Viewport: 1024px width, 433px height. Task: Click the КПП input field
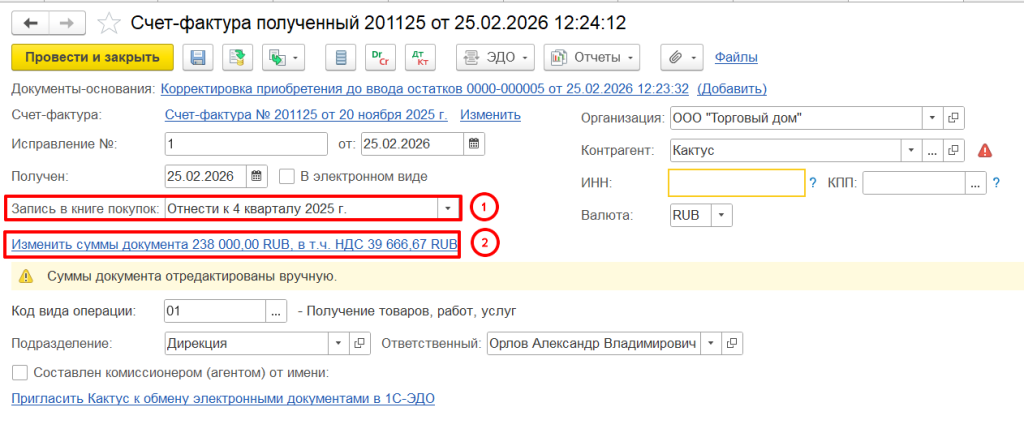[x=914, y=183]
